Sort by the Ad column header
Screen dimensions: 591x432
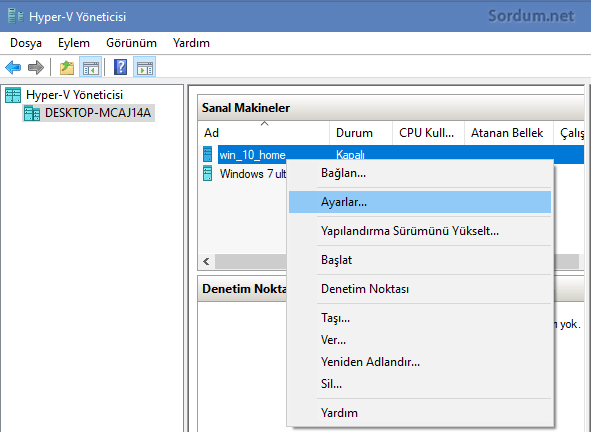click(263, 133)
